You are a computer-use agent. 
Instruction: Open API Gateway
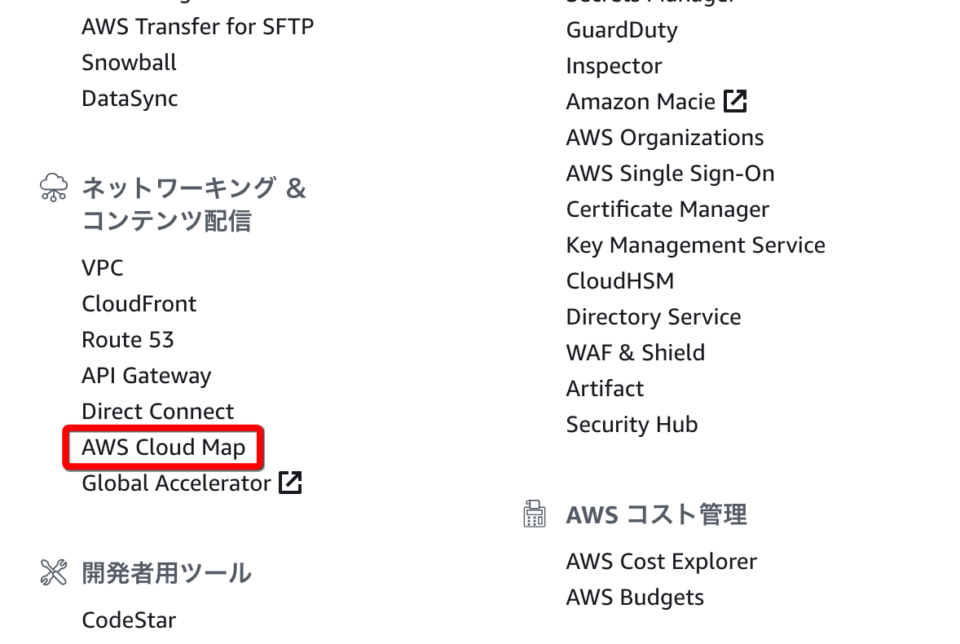pos(147,375)
